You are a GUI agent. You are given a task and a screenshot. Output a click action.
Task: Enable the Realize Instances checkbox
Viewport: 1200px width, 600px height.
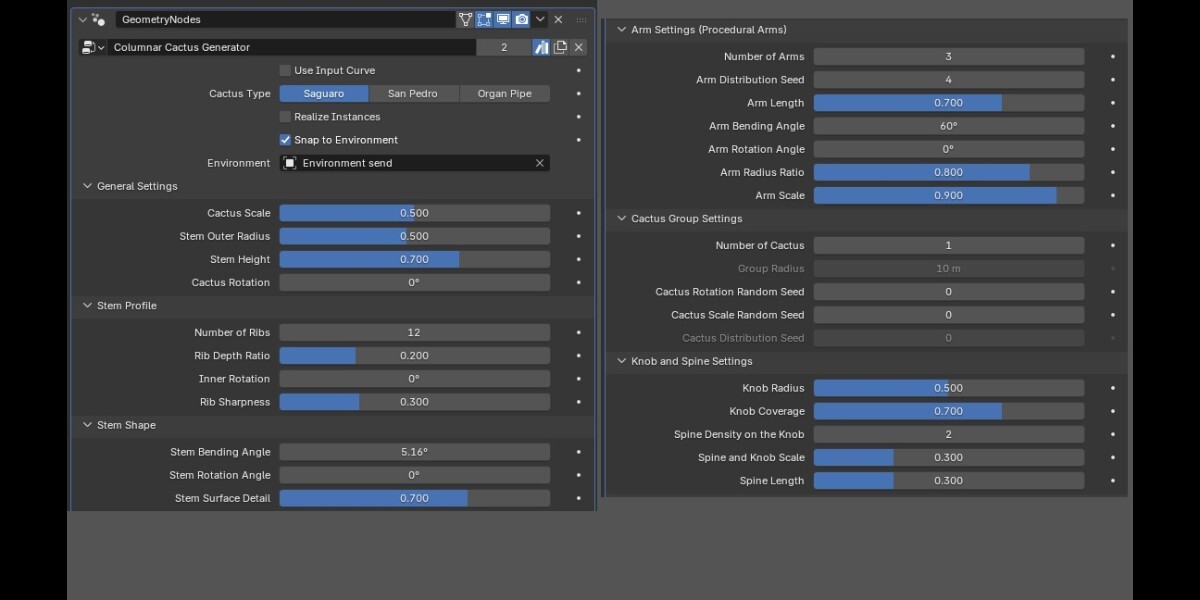tap(285, 117)
